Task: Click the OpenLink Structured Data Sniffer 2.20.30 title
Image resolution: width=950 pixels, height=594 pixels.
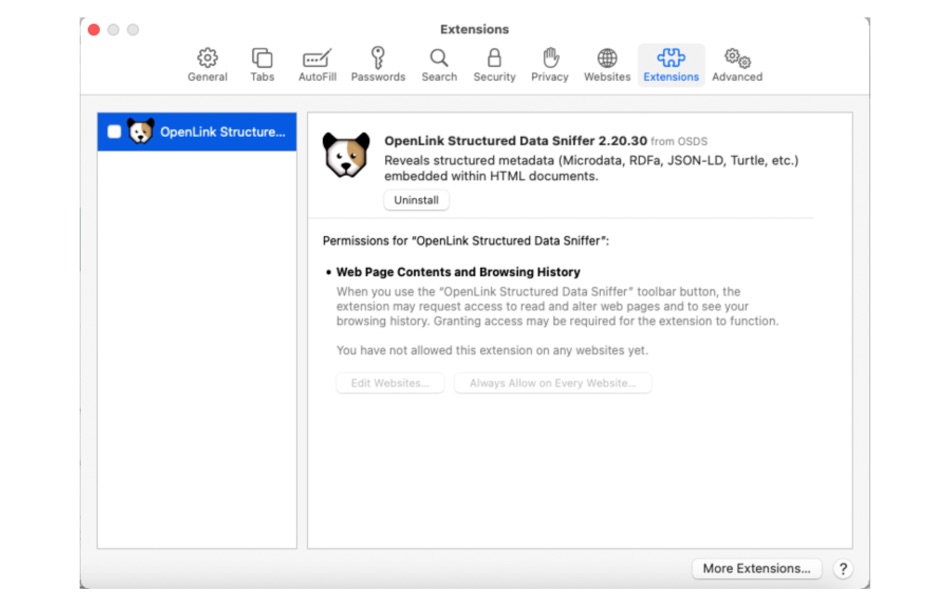Action: click(516, 141)
